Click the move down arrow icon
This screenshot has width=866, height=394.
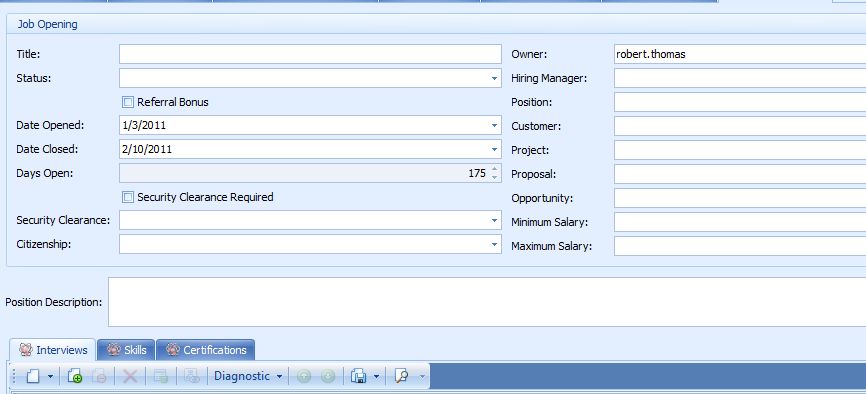pyautogui.click(x=328, y=376)
